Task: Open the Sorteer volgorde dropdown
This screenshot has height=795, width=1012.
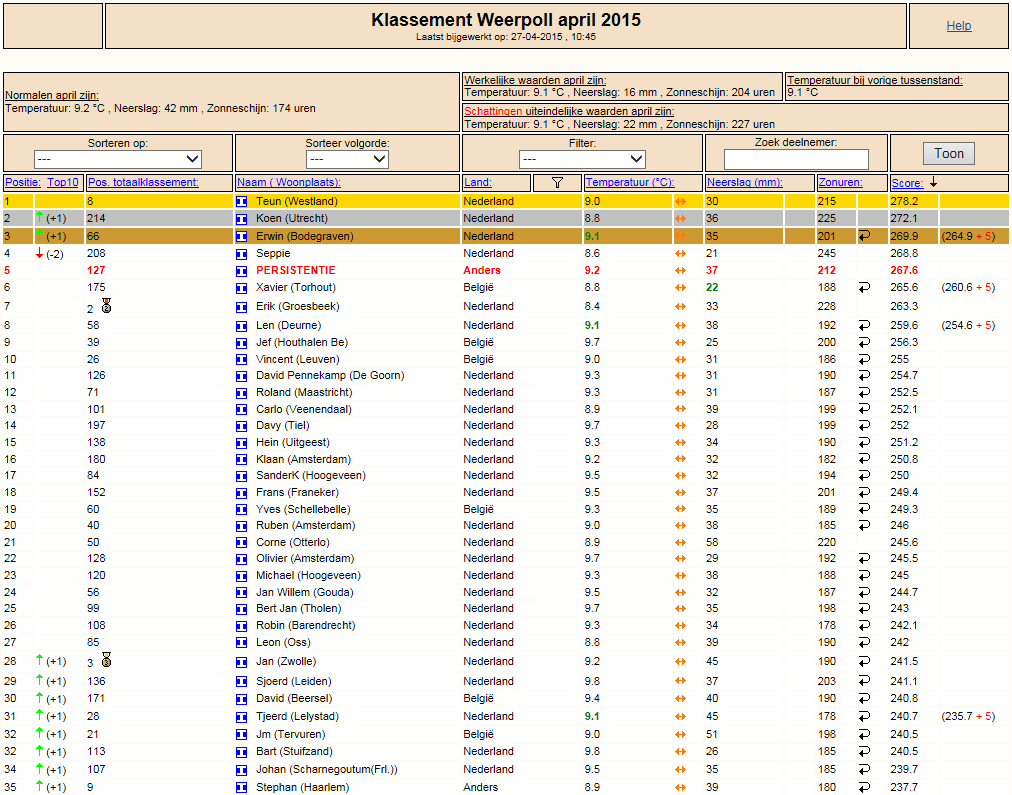Action: pyautogui.click(x=347, y=159)
